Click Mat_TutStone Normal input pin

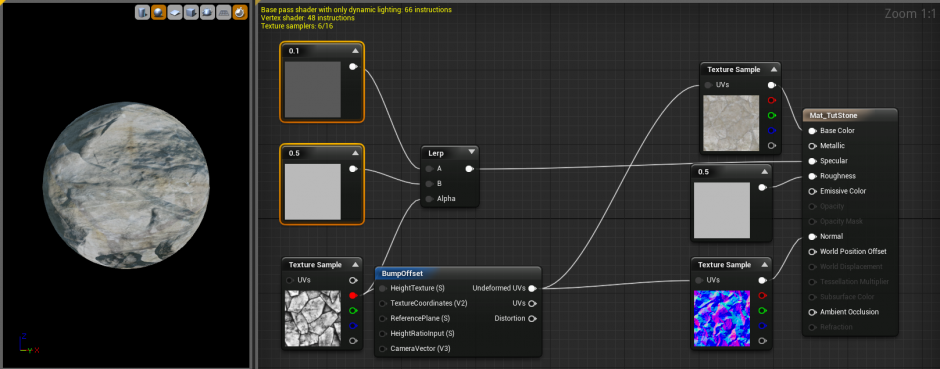tap(812, 237)
